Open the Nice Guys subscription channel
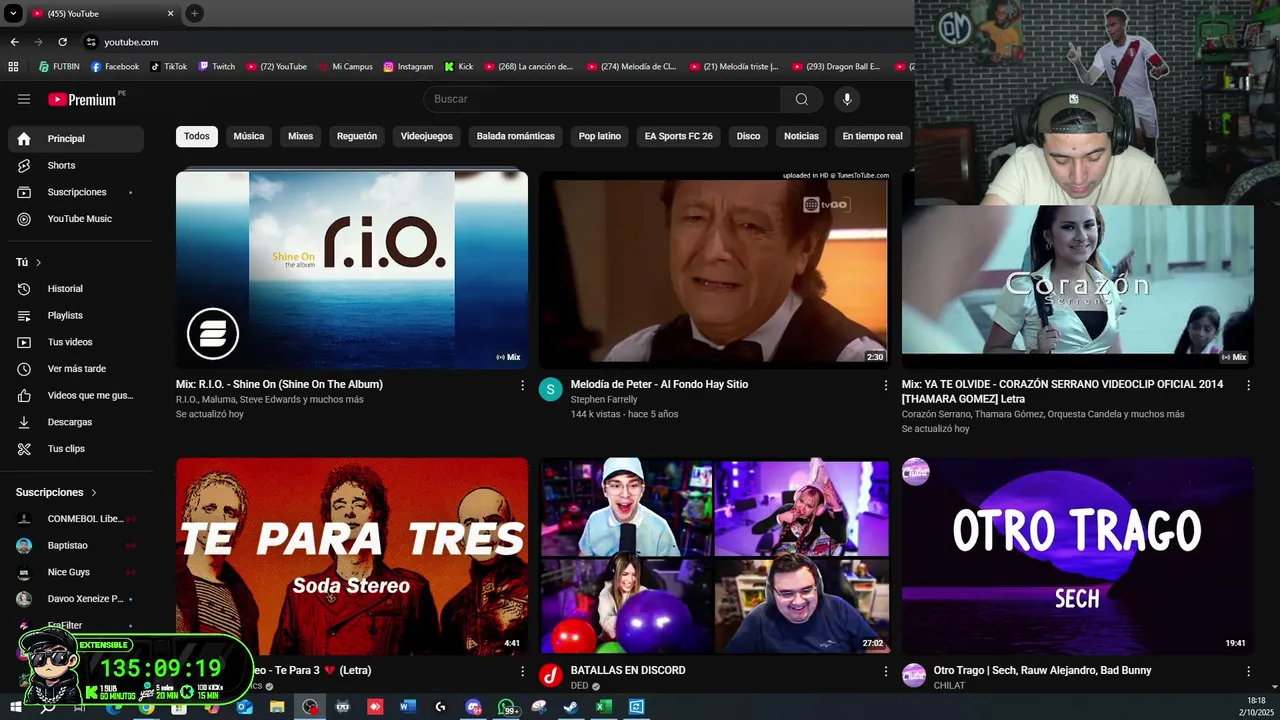 coord(76,572)
